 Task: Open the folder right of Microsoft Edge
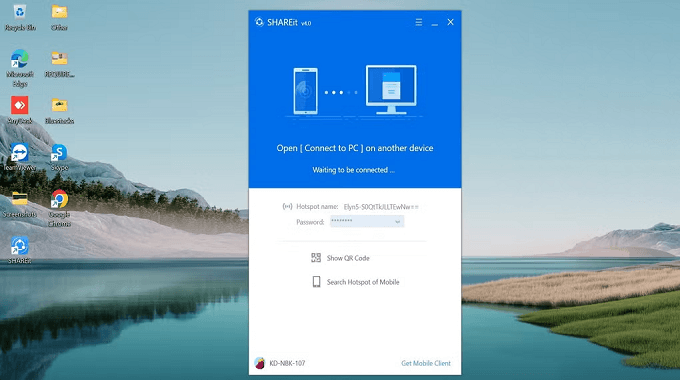[x=59, y=64]
